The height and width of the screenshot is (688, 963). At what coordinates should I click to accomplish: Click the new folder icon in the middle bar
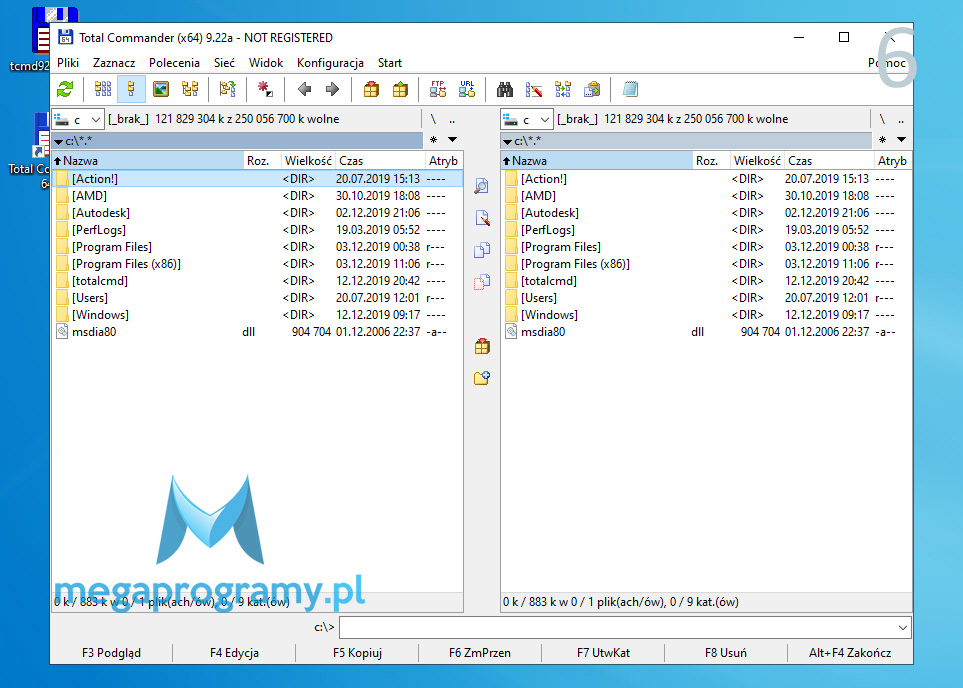(482, 377)
